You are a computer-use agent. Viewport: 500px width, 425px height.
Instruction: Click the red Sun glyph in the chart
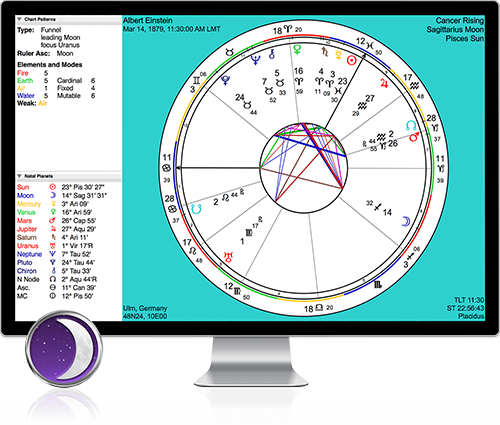pos(351,61)
